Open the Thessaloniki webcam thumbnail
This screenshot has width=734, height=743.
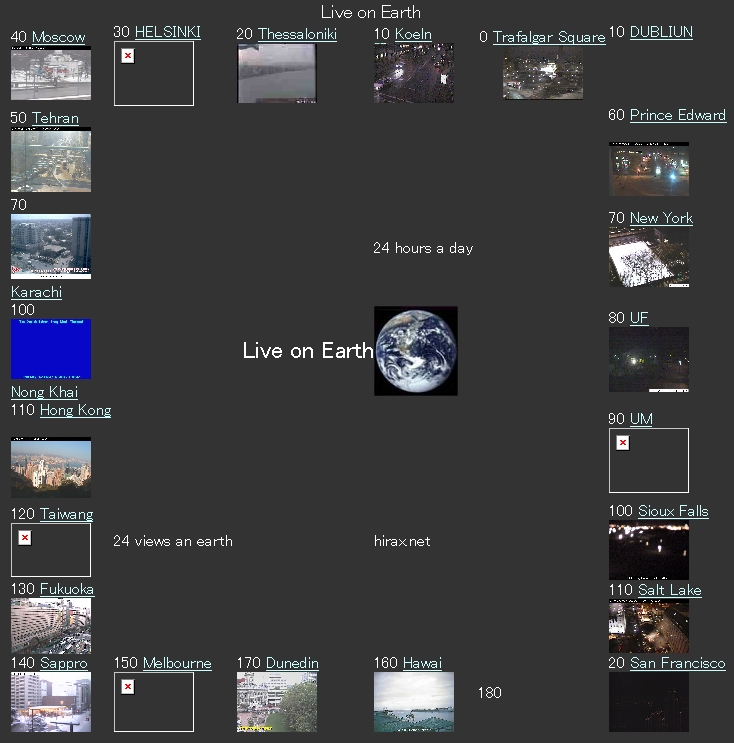click(277, 73)
